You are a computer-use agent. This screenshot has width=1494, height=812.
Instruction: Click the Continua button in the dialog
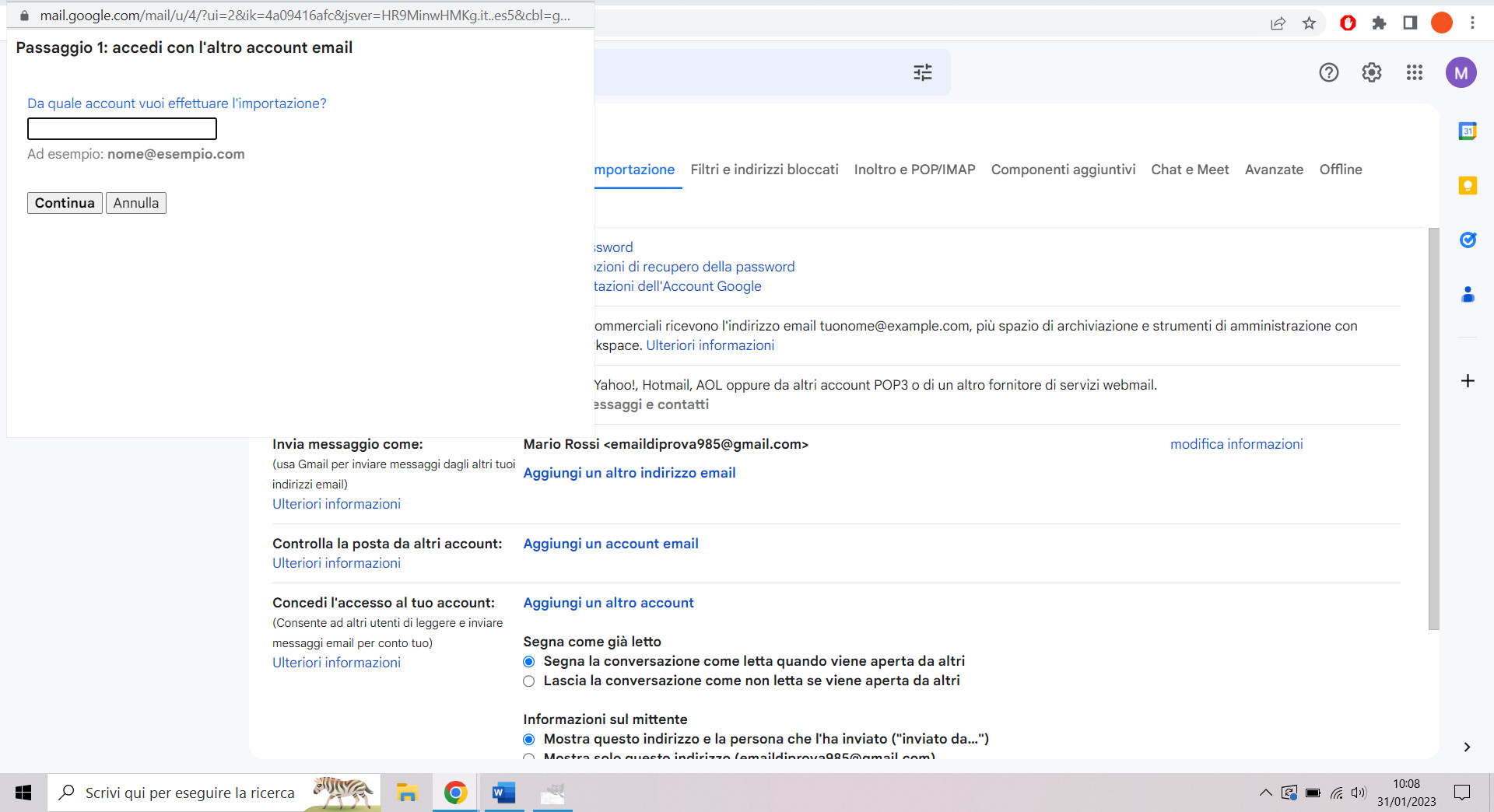[x=65, y=202]
